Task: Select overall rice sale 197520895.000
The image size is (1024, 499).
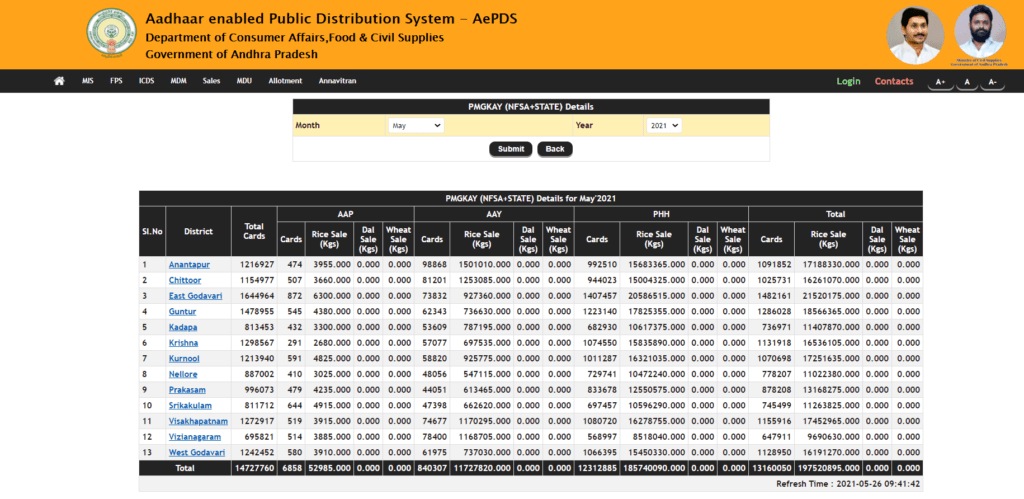Action: [x=828, y=468]
